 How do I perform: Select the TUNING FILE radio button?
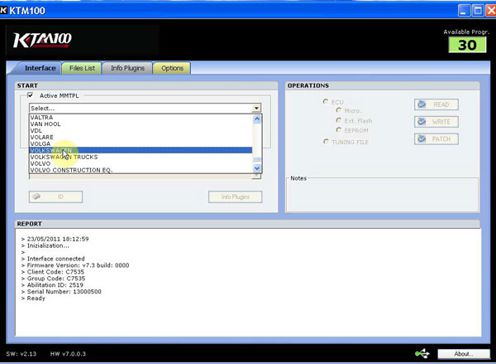[326, 141]
